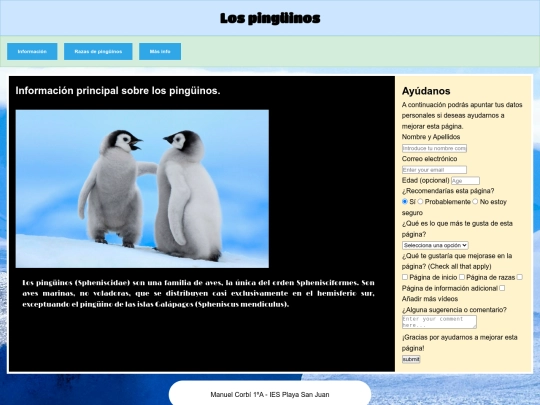
Task: Click the Los pingüinos page title
Action: [x=270, y=18]
